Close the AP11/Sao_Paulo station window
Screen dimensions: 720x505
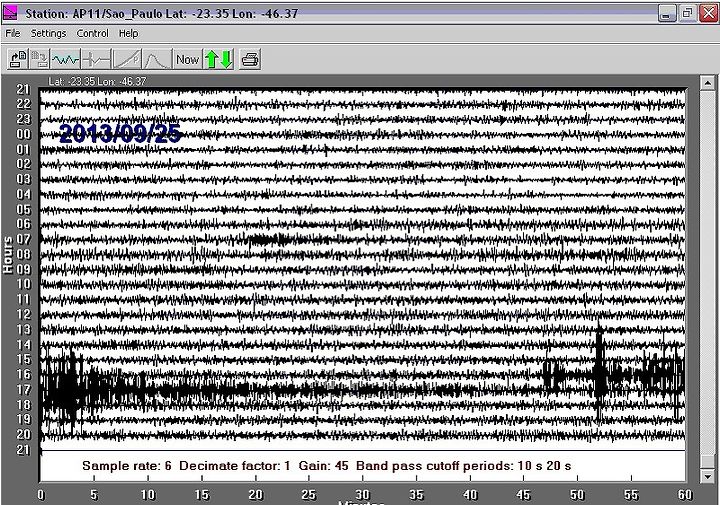click(708, 13)
